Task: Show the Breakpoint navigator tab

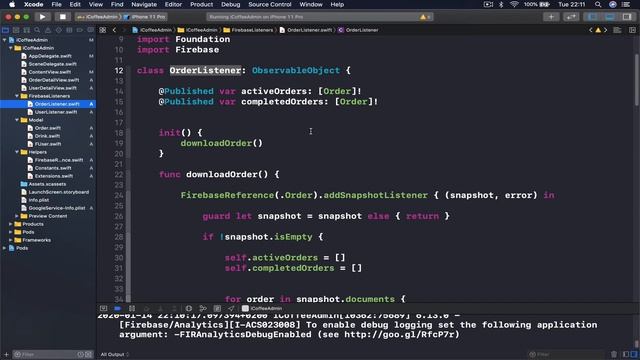Action: click(80, 30)
